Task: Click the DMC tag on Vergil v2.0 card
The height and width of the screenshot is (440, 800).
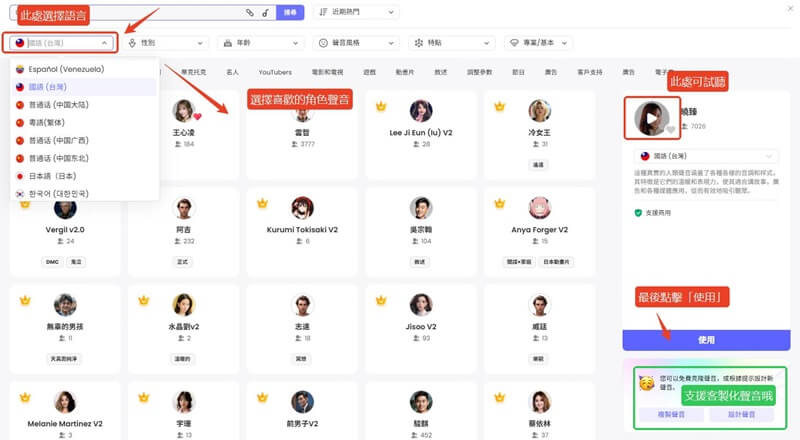Action: click(x=52, y=262)
